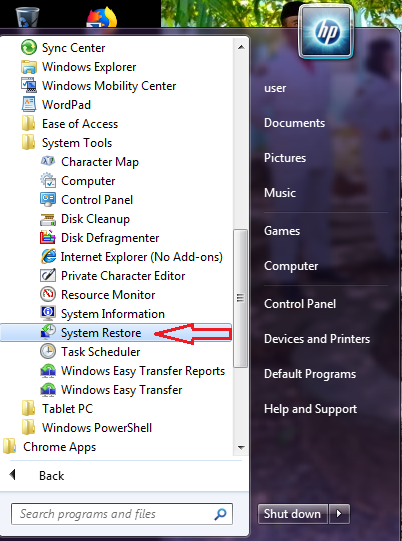This screenshot has height=541, width=402.
Task: Click the magnifier icon in search box
Action: [220, 514]
